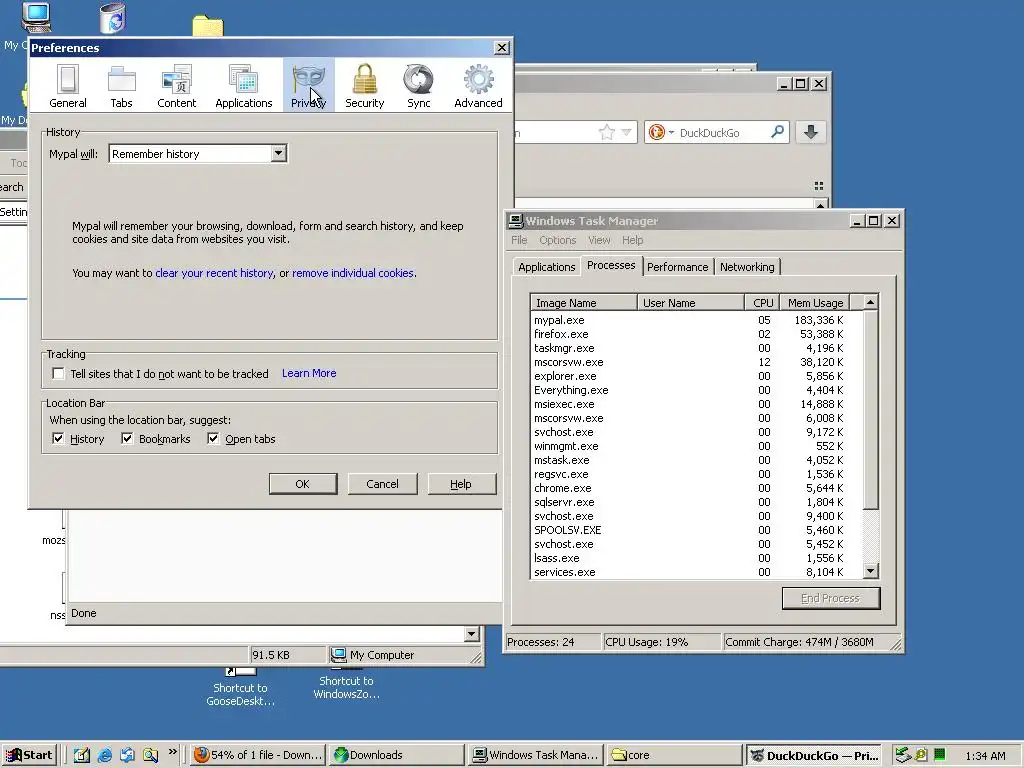Image resolution: width=1024 pixels, height=768 pixels.
Task: Expand quick launch overflow chevron
Action: tap(172, 752)
